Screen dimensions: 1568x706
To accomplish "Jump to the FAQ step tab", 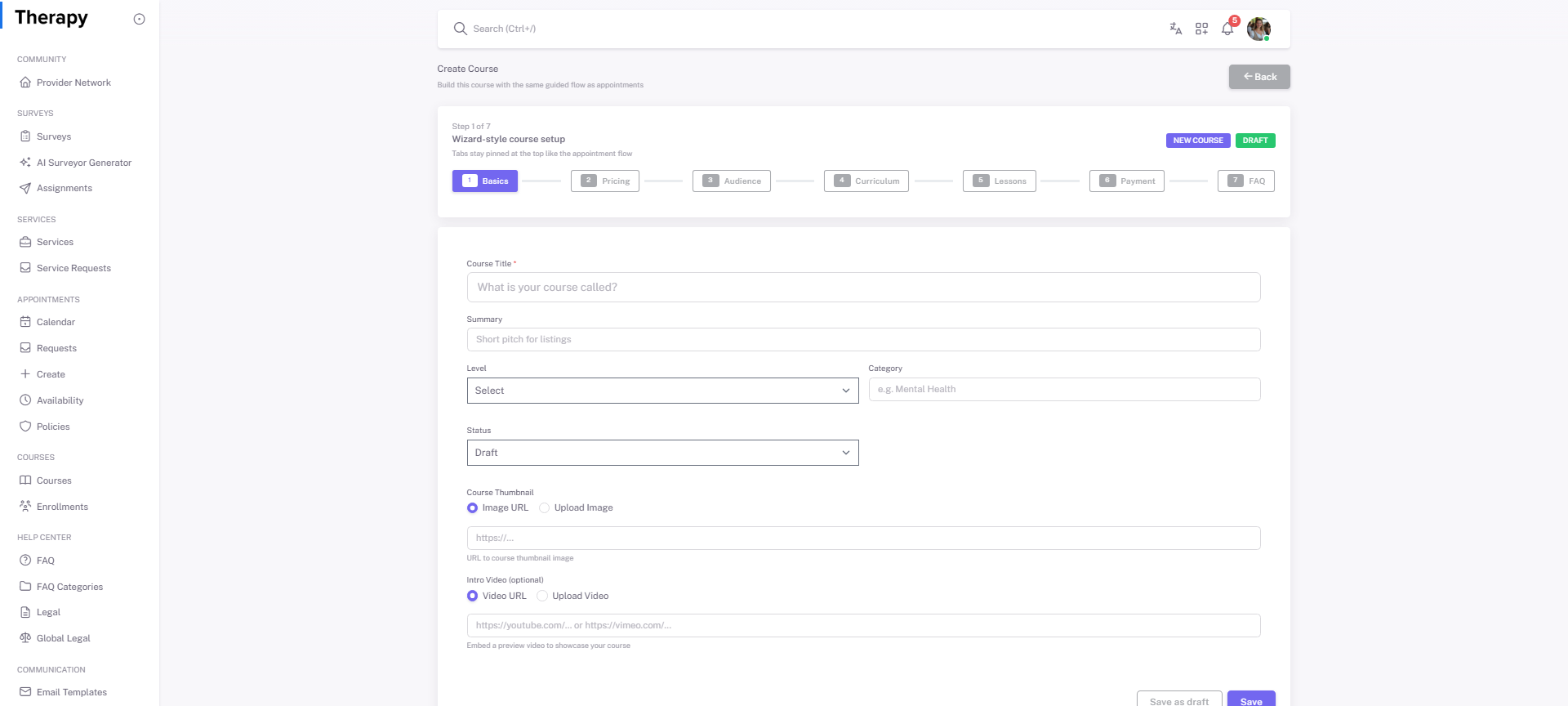I will click(x=1245, y=181).
